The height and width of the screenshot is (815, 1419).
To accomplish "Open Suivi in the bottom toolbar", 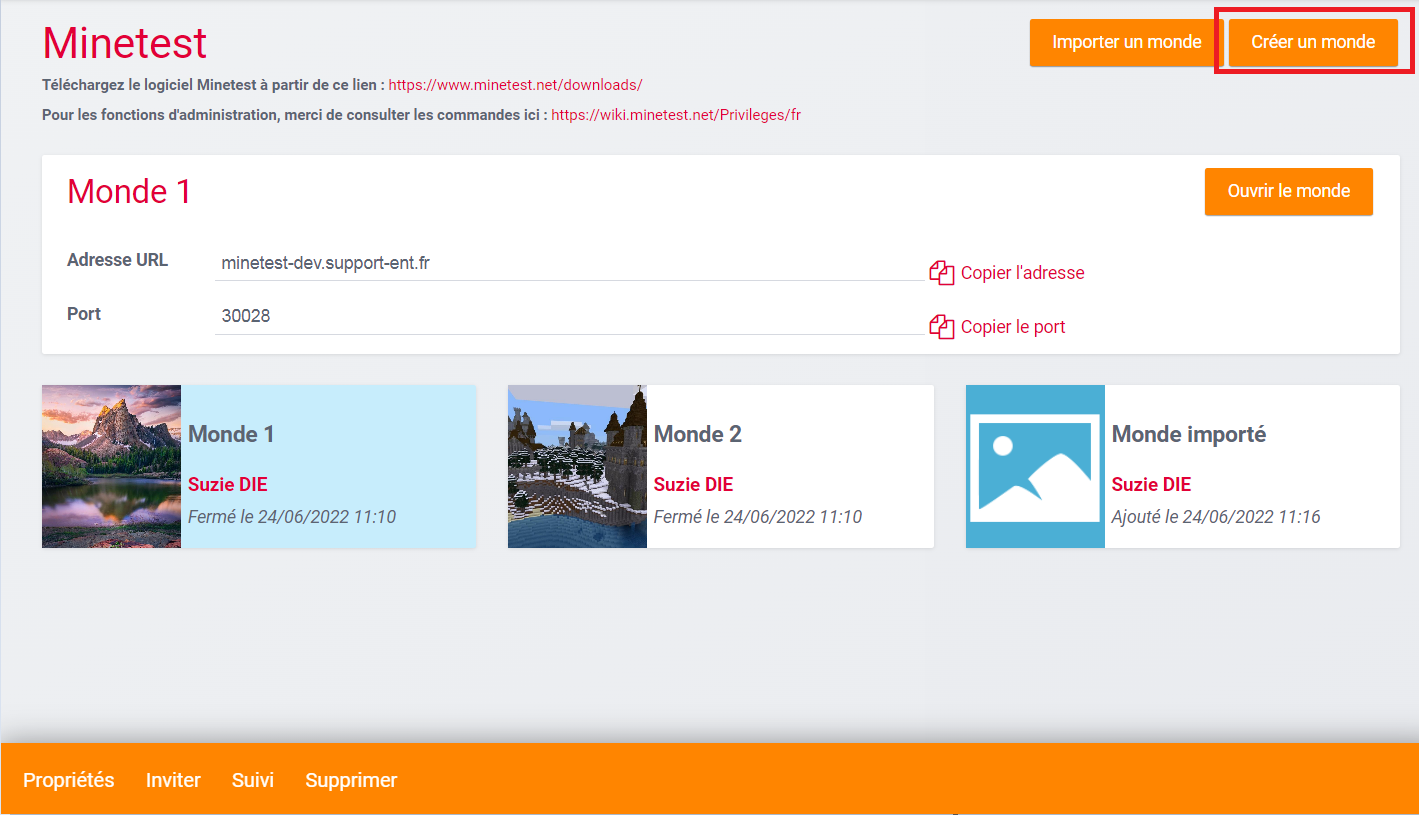I will pos(253,780).
